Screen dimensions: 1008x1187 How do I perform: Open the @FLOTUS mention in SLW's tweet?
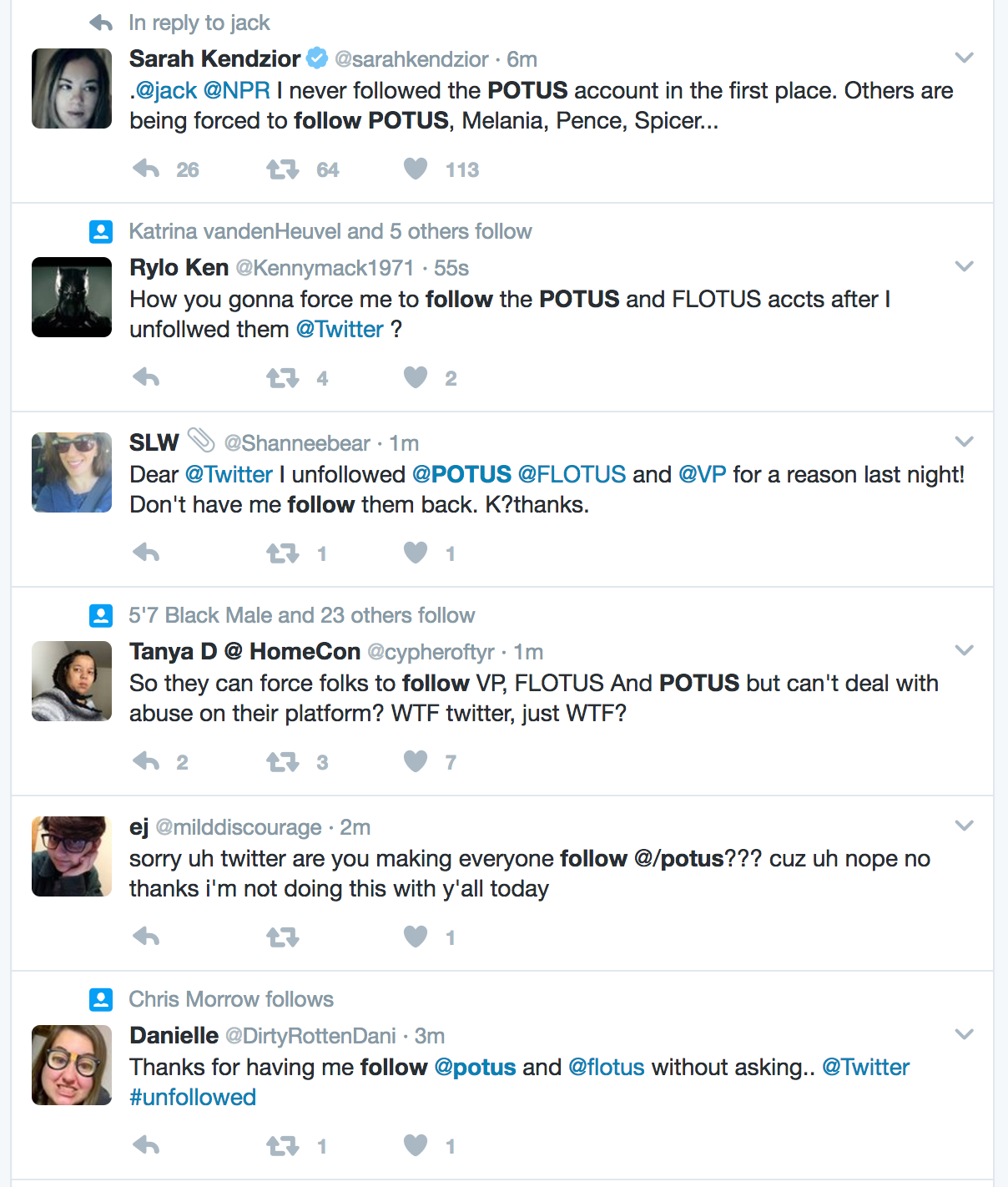pyautogui.click(x=572, y=474)
